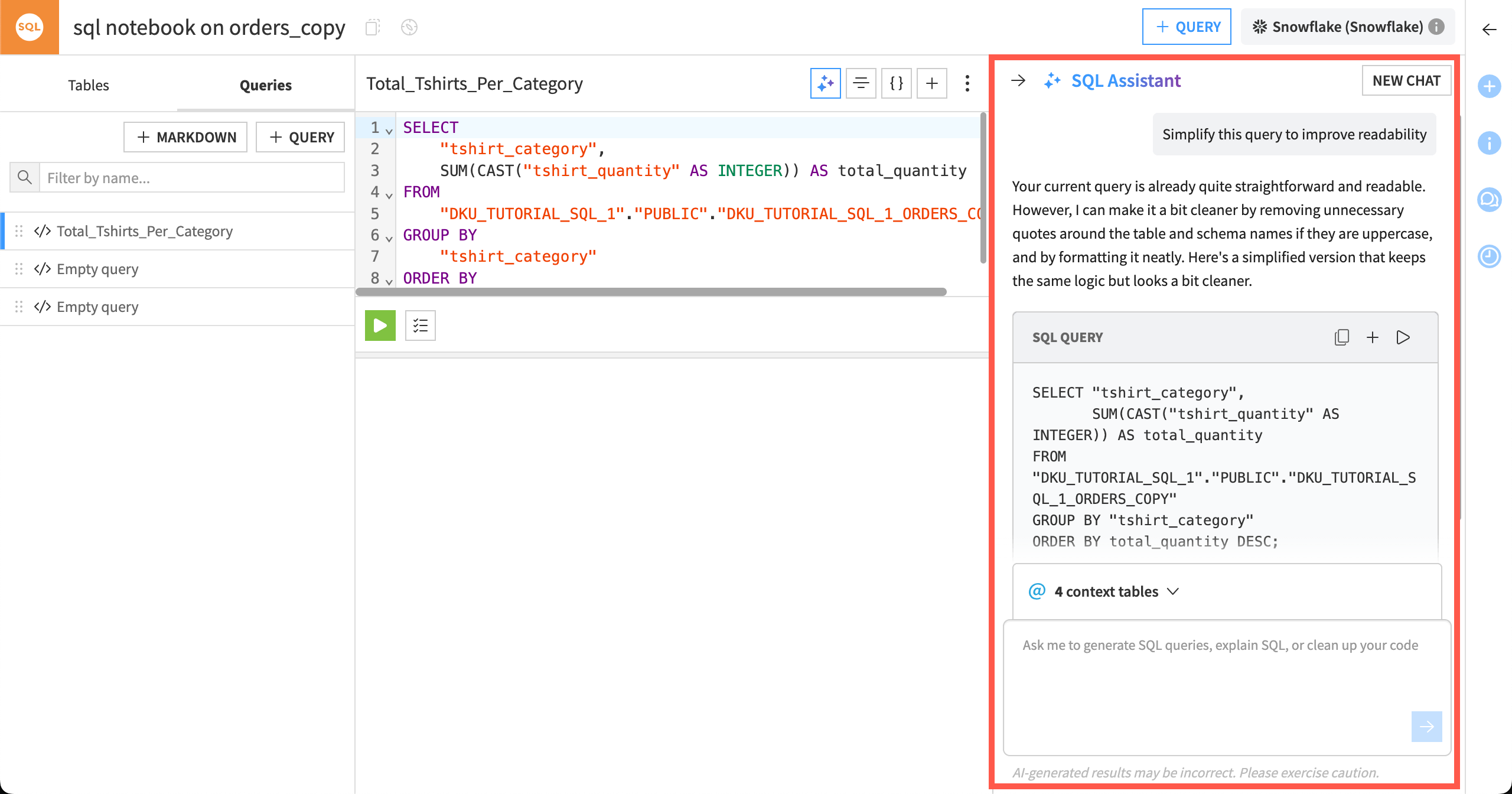This screenshot has width=1512, height=794.
Task: Open the variables {} editor icon
Action: 896,83
